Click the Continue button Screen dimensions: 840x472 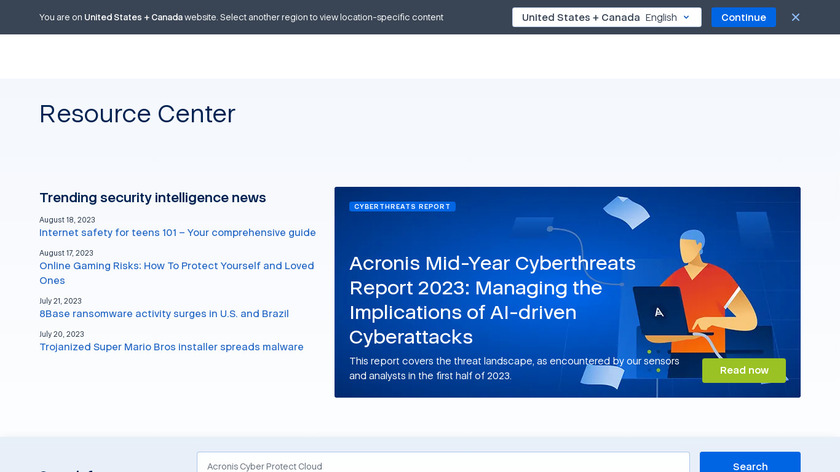[x=744, y=17]
